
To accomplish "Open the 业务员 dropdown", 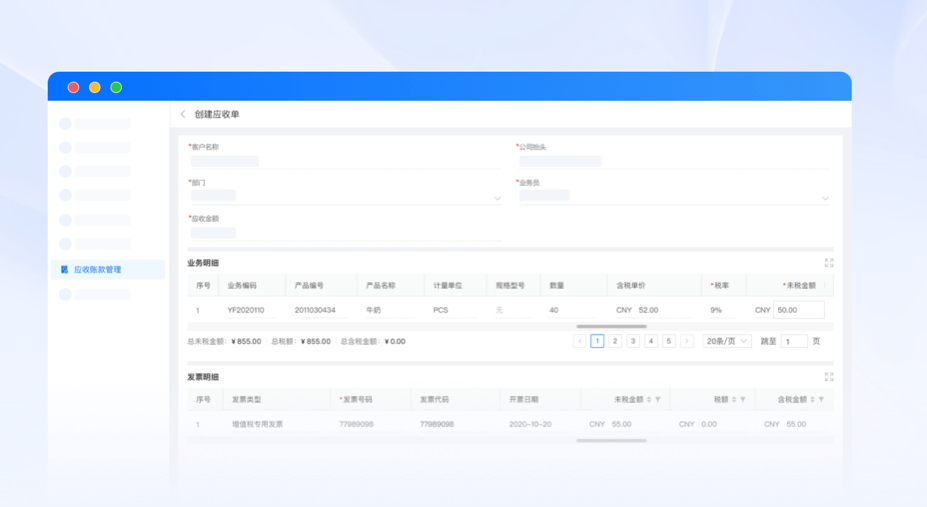I will coord(824,198).
